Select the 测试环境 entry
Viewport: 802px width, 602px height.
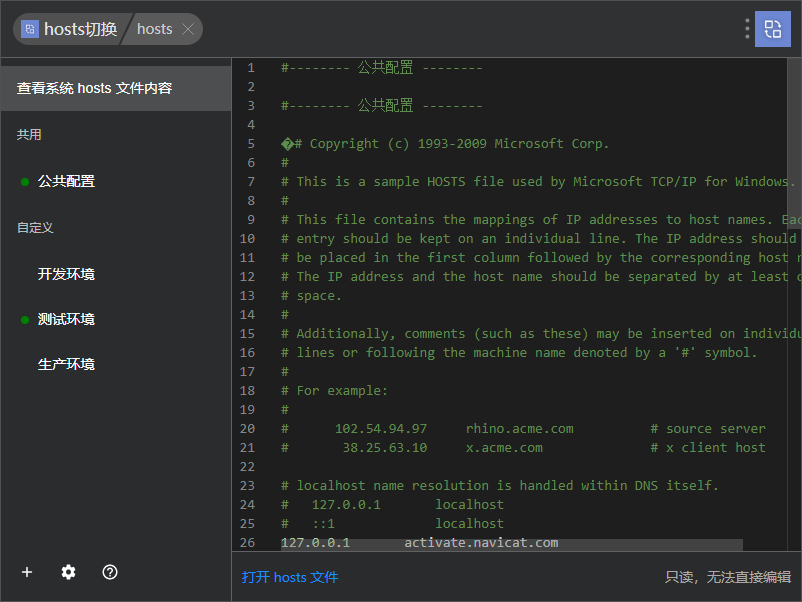pos(66,319)
